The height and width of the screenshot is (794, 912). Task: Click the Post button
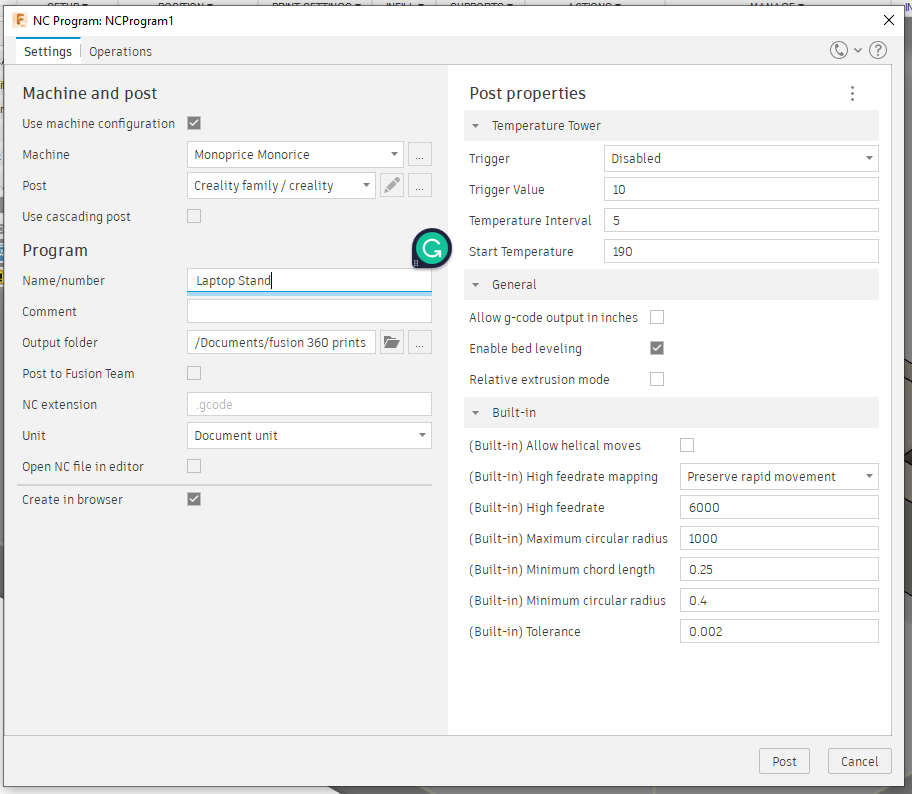[784, 761]
